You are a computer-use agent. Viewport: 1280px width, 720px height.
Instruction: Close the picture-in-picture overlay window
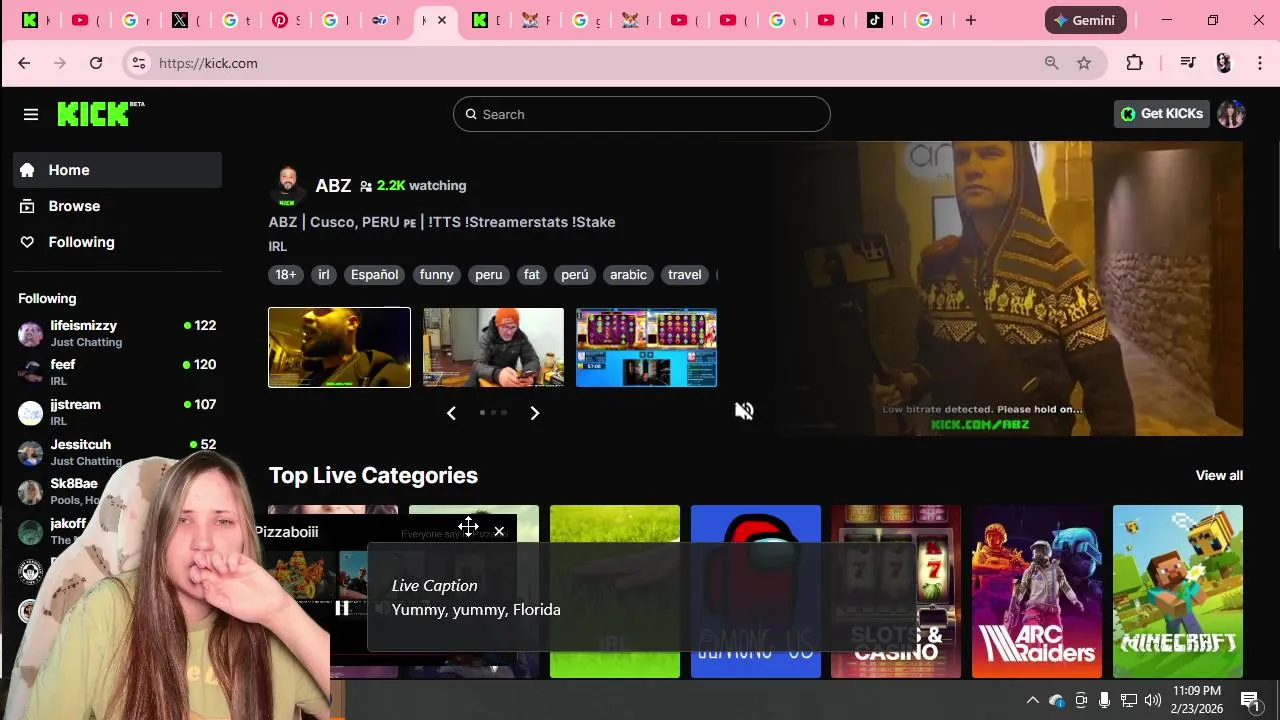point(499,532)
